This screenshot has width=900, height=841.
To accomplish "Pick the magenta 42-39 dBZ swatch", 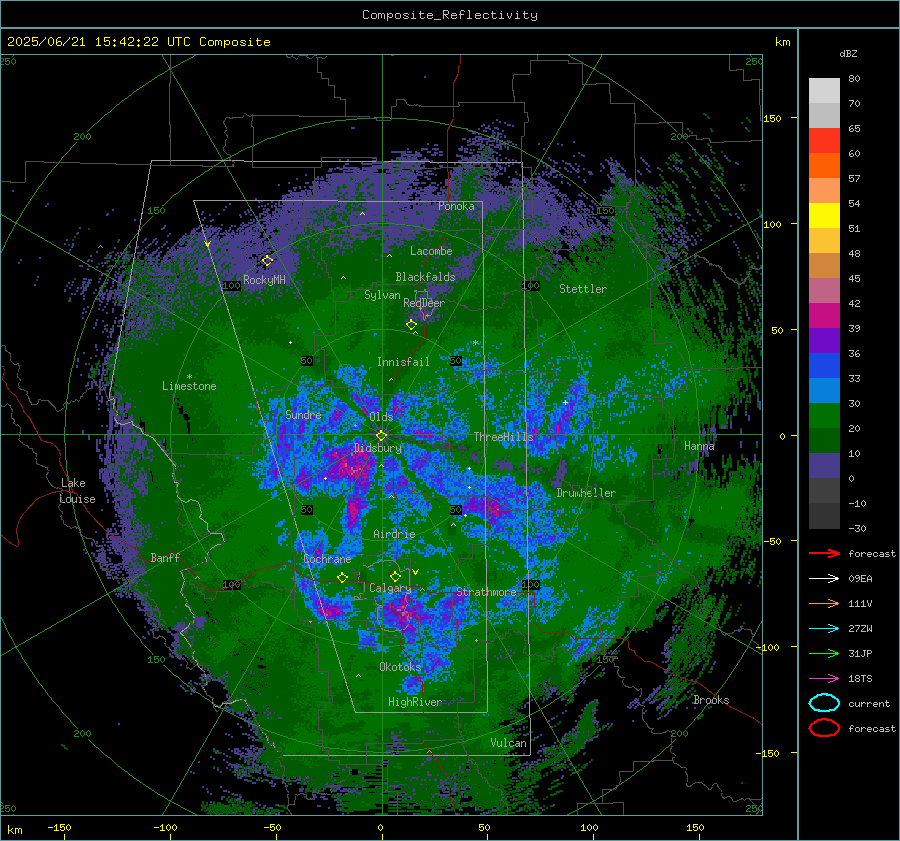I will pyautogui.click(x=824, y=316).
